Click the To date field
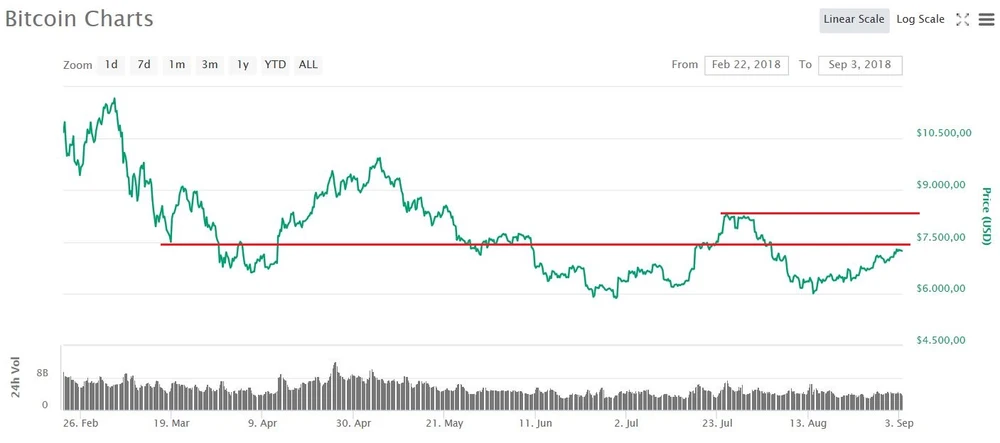Viewport: 1000px width, 443px height. point(860,65)
